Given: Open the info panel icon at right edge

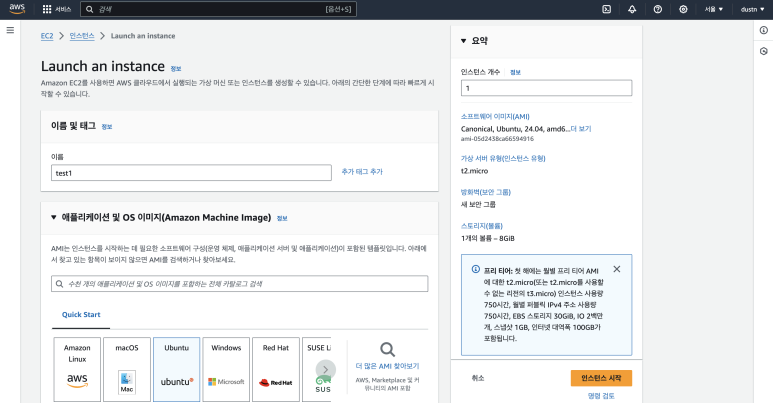Looking at the screenshot, I should (764, 30).
